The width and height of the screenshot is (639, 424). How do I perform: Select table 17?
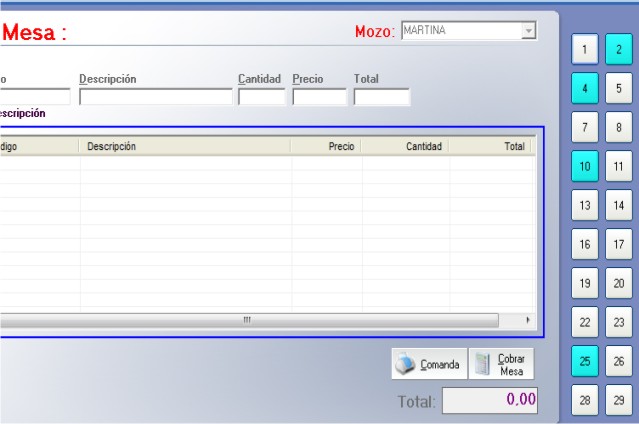[619, 244]
